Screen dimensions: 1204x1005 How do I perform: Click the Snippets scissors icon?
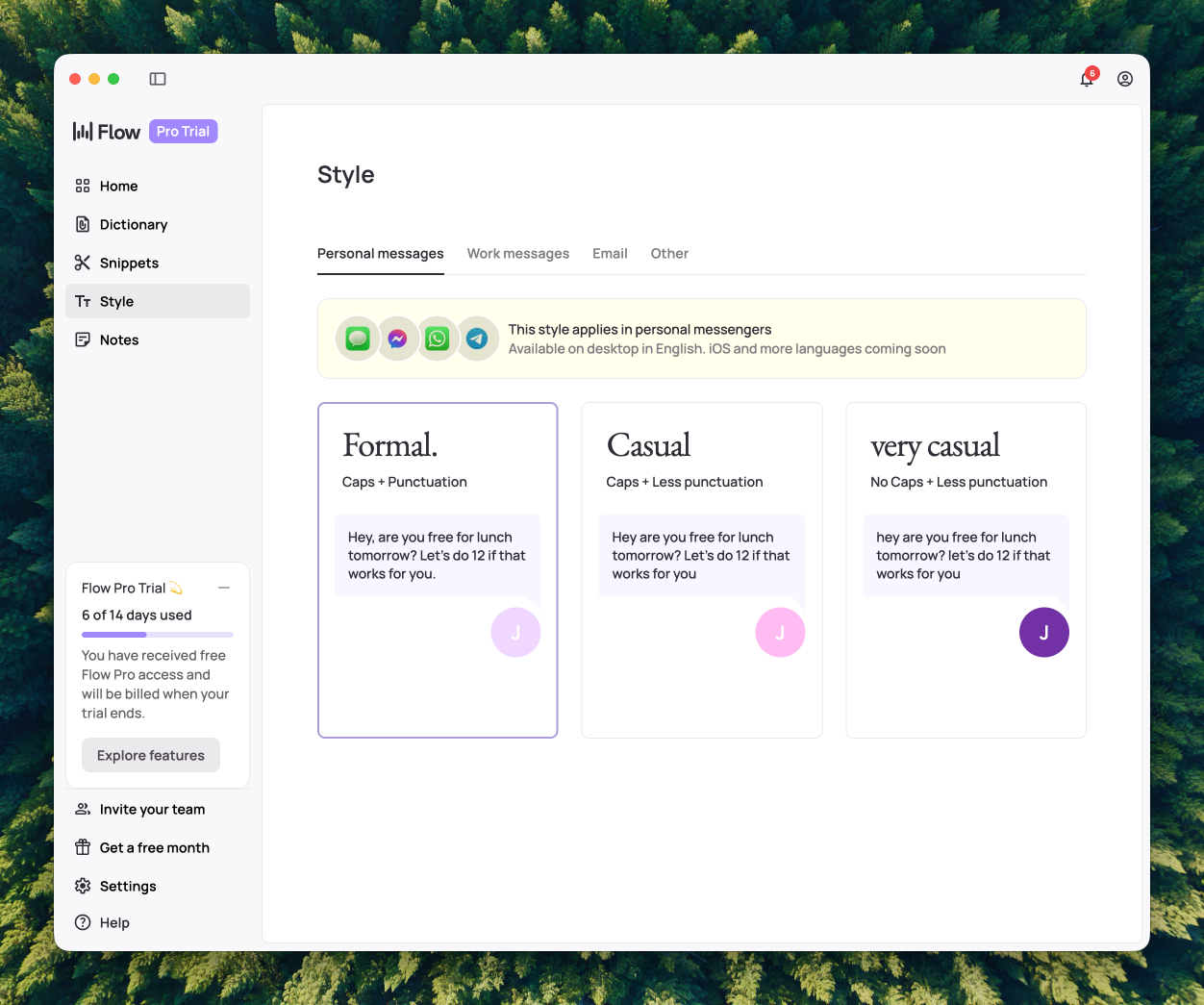click(83, 263)
